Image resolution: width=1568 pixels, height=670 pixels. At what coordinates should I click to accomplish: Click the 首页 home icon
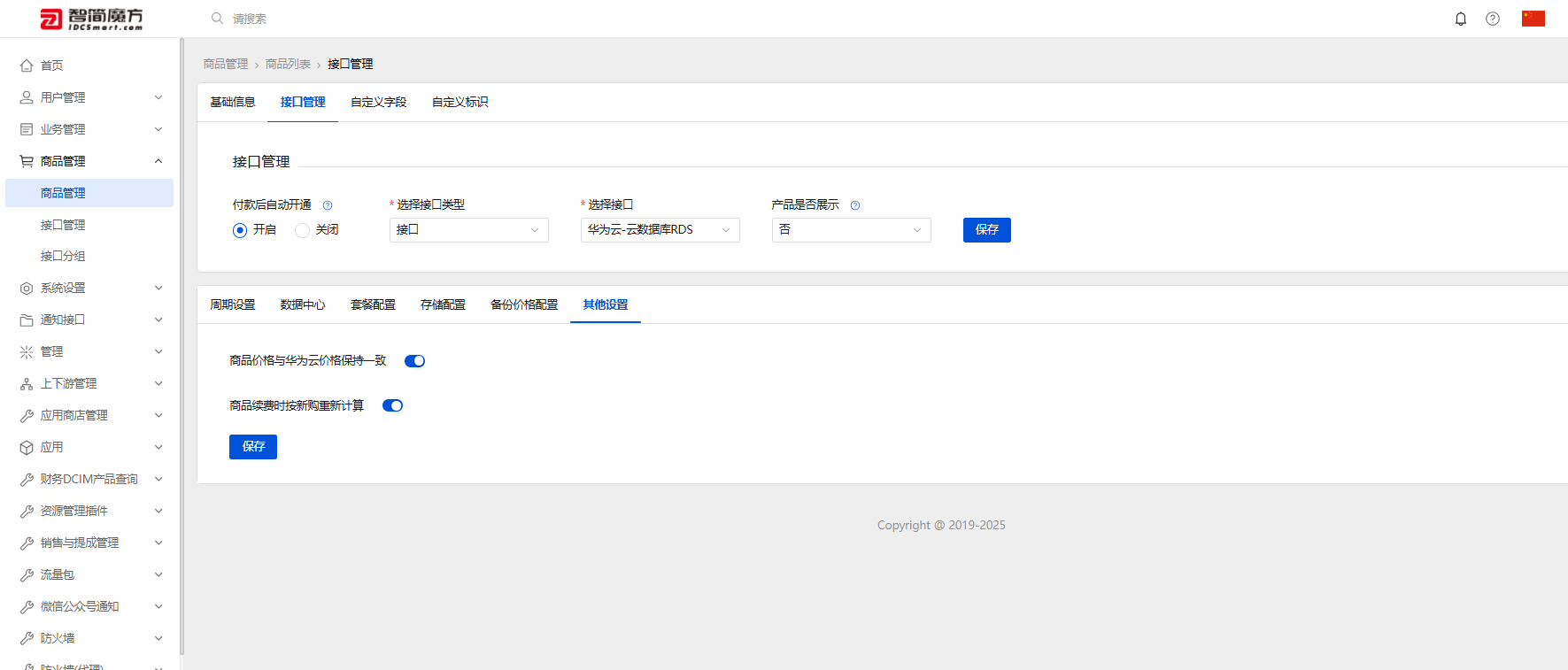[27, 65]
